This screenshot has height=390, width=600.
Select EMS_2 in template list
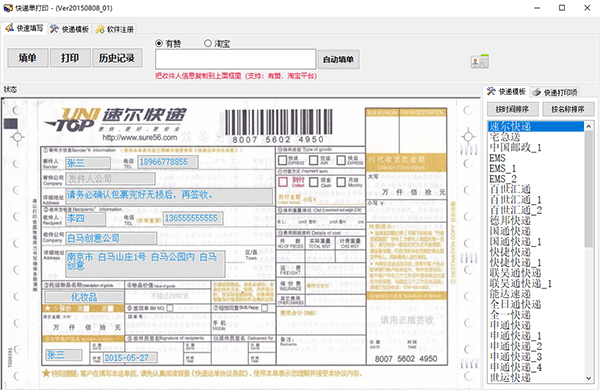point(536,179)
